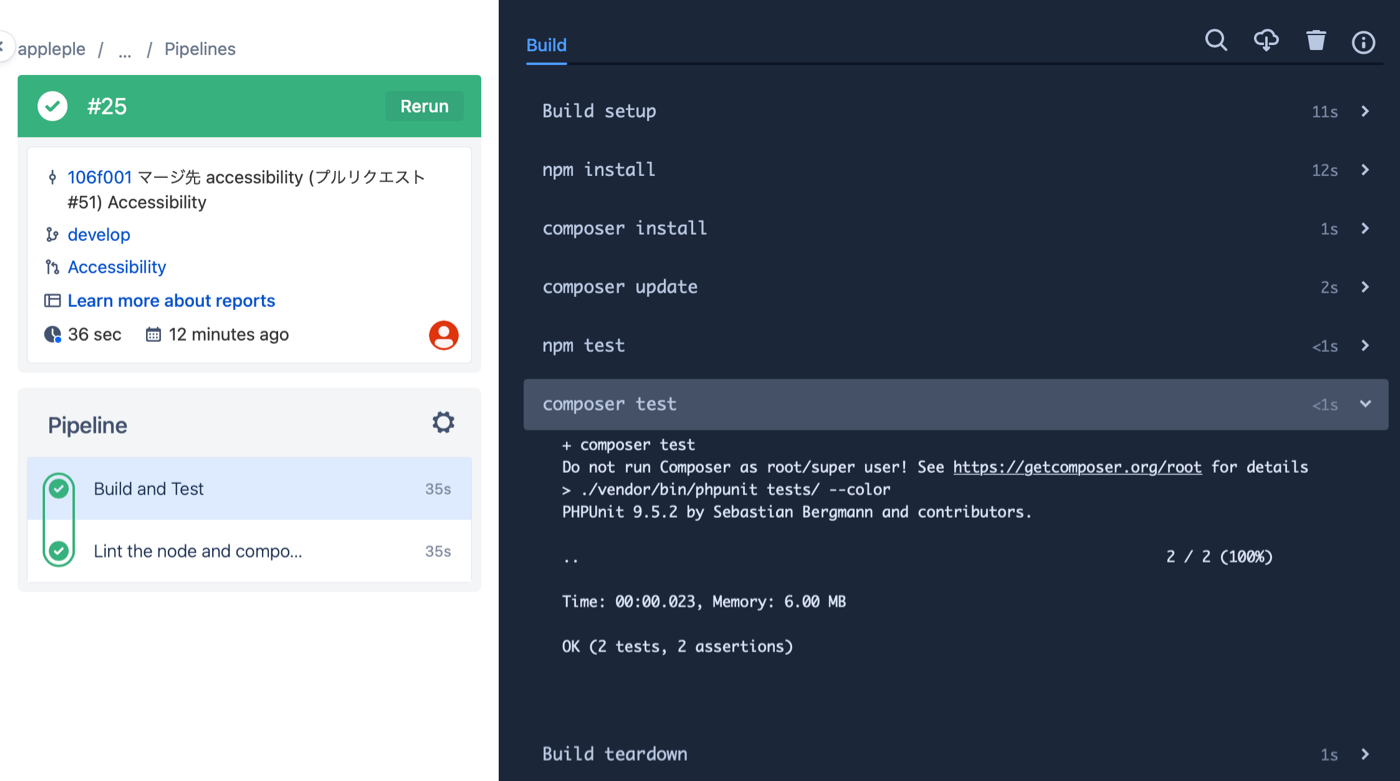Open build info circle icon
Image resolution: width=1400 pixels, height=781 pixels.
pyautogui.click(x=1363, y=42)
